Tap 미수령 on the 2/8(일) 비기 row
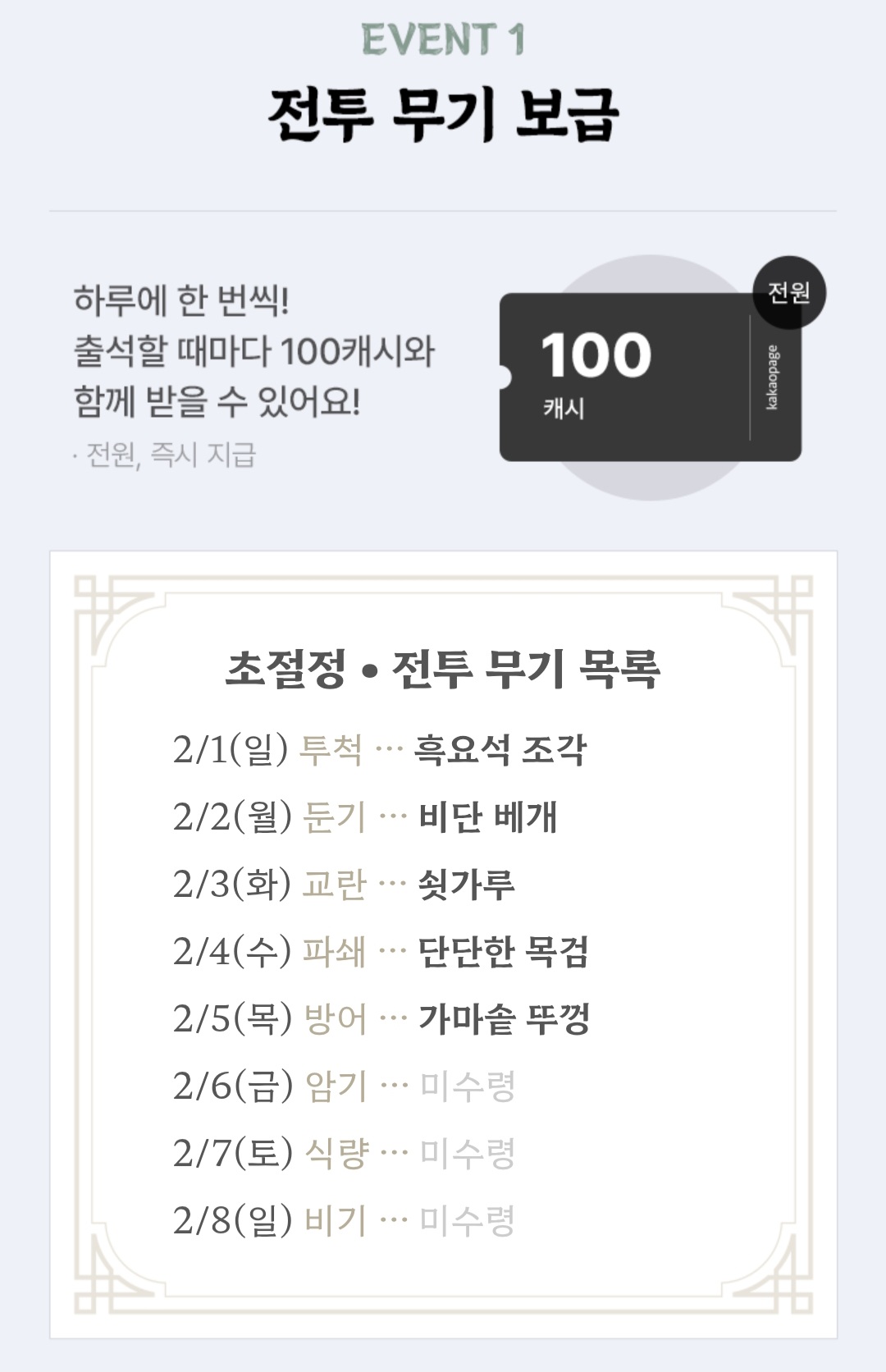 tap(467, 1220)
